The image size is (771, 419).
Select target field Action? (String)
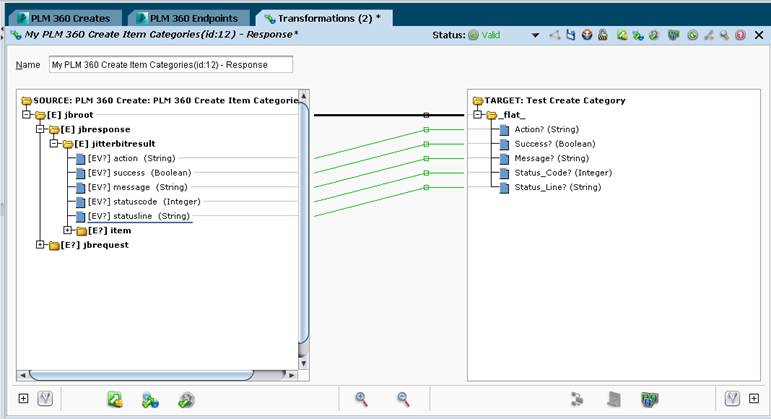point(546,129)
